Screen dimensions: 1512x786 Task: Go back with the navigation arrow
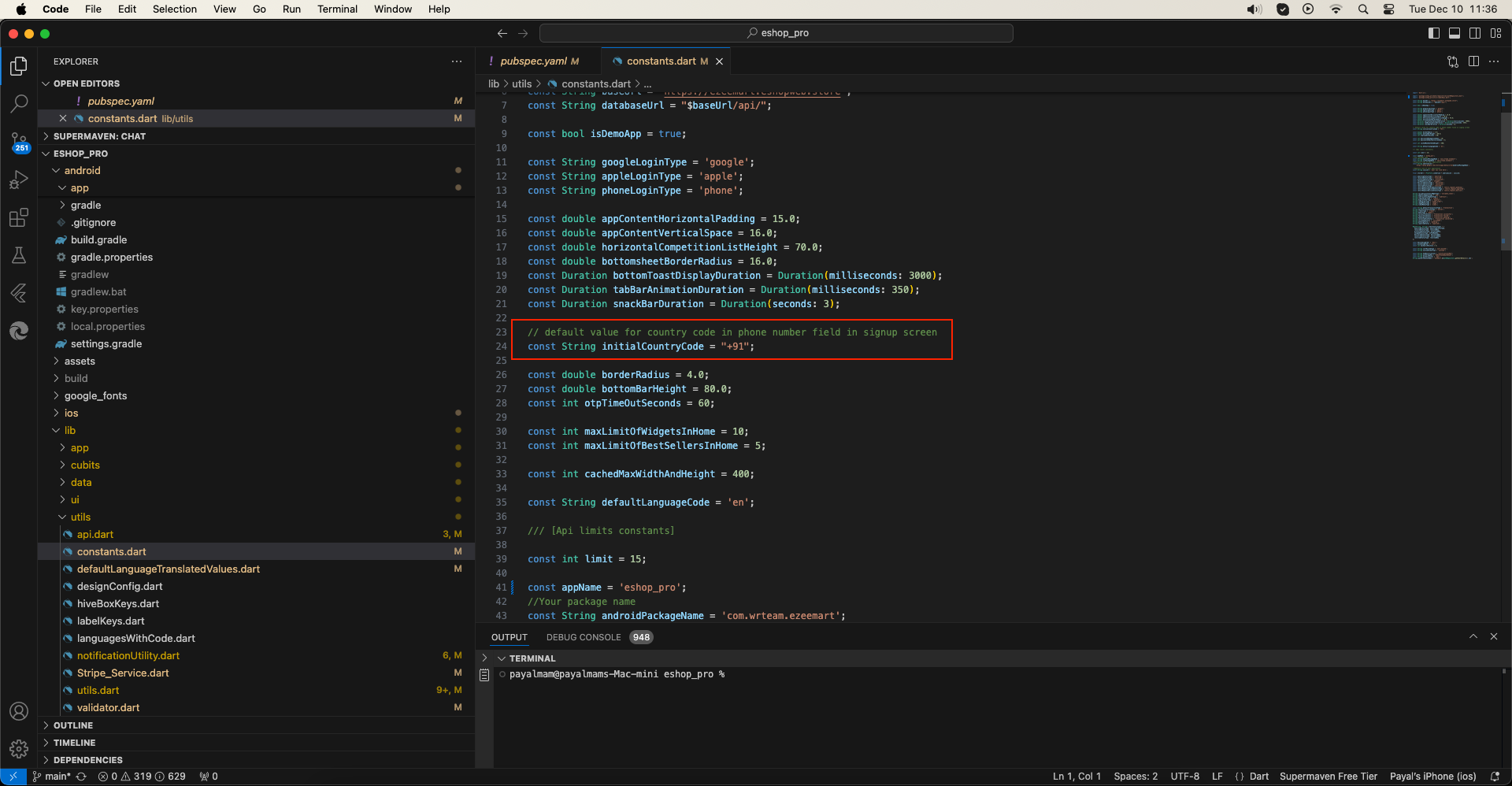[502, 33]
